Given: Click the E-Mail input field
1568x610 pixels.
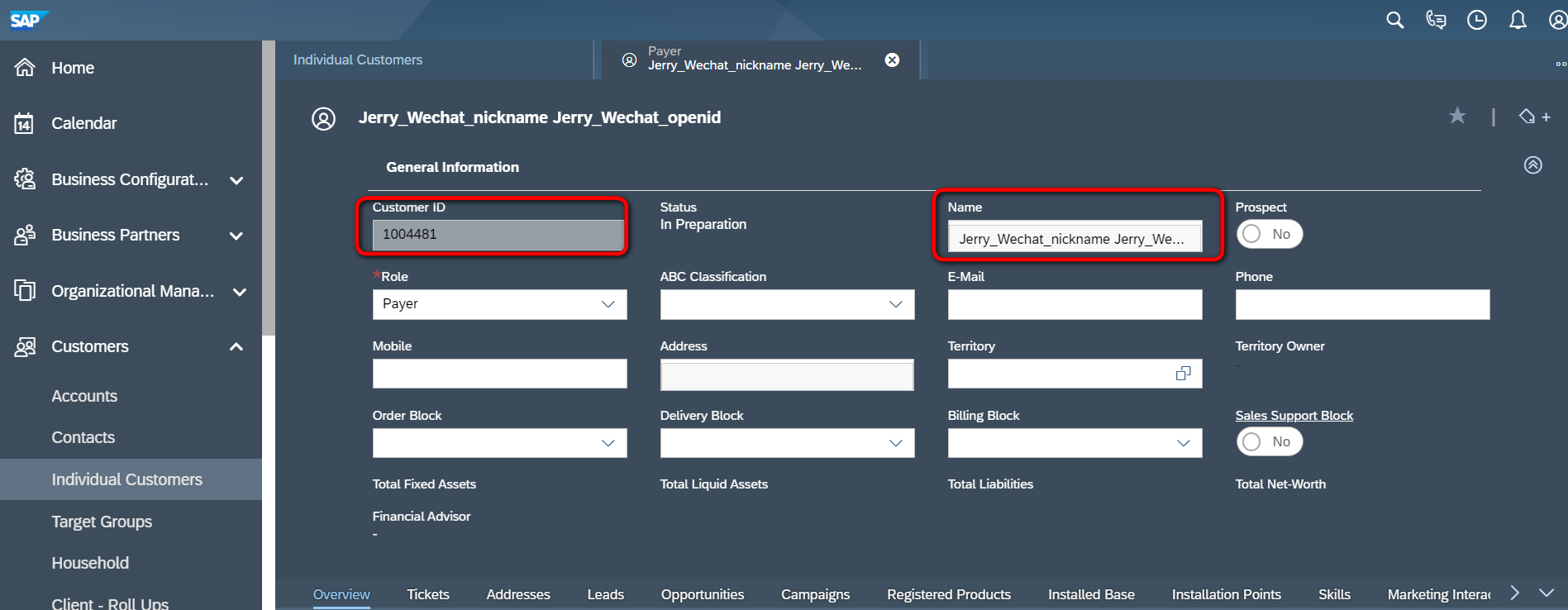Looking at the screenshot, I should point(1075,304).
